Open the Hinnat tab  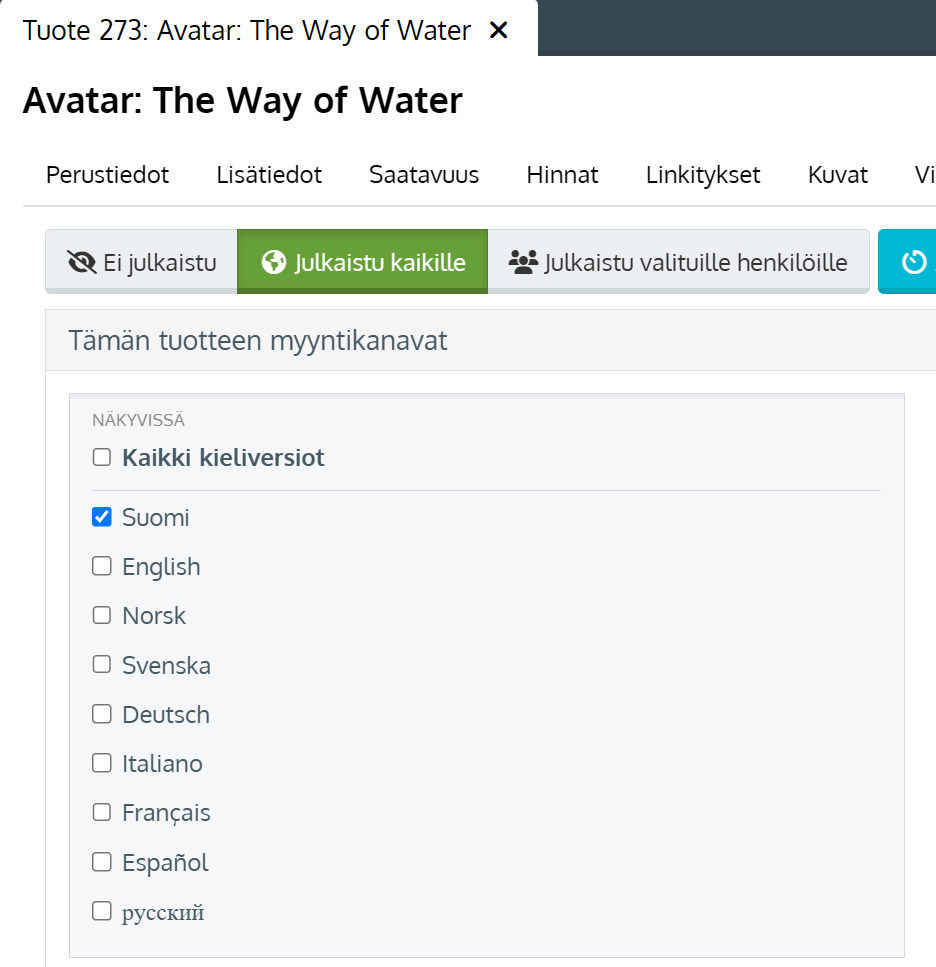coord(562,175)
